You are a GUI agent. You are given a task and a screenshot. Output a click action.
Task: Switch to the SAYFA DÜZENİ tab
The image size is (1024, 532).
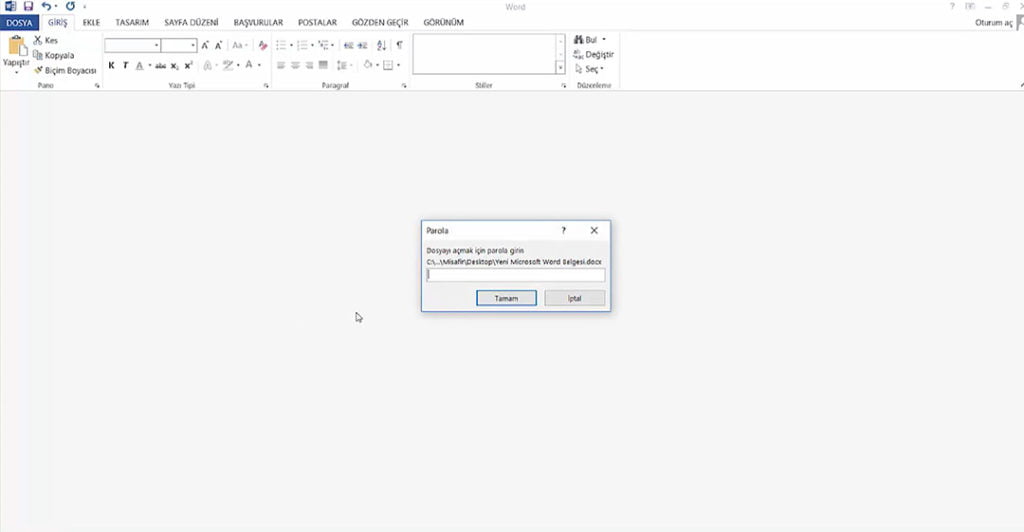pyautogui.click(x=190, y=22)
